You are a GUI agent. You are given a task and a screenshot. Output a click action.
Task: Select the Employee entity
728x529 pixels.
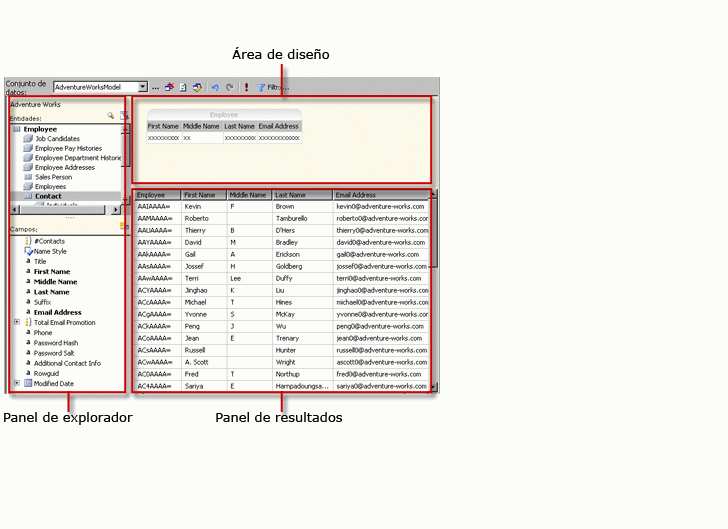pos(40,129)
